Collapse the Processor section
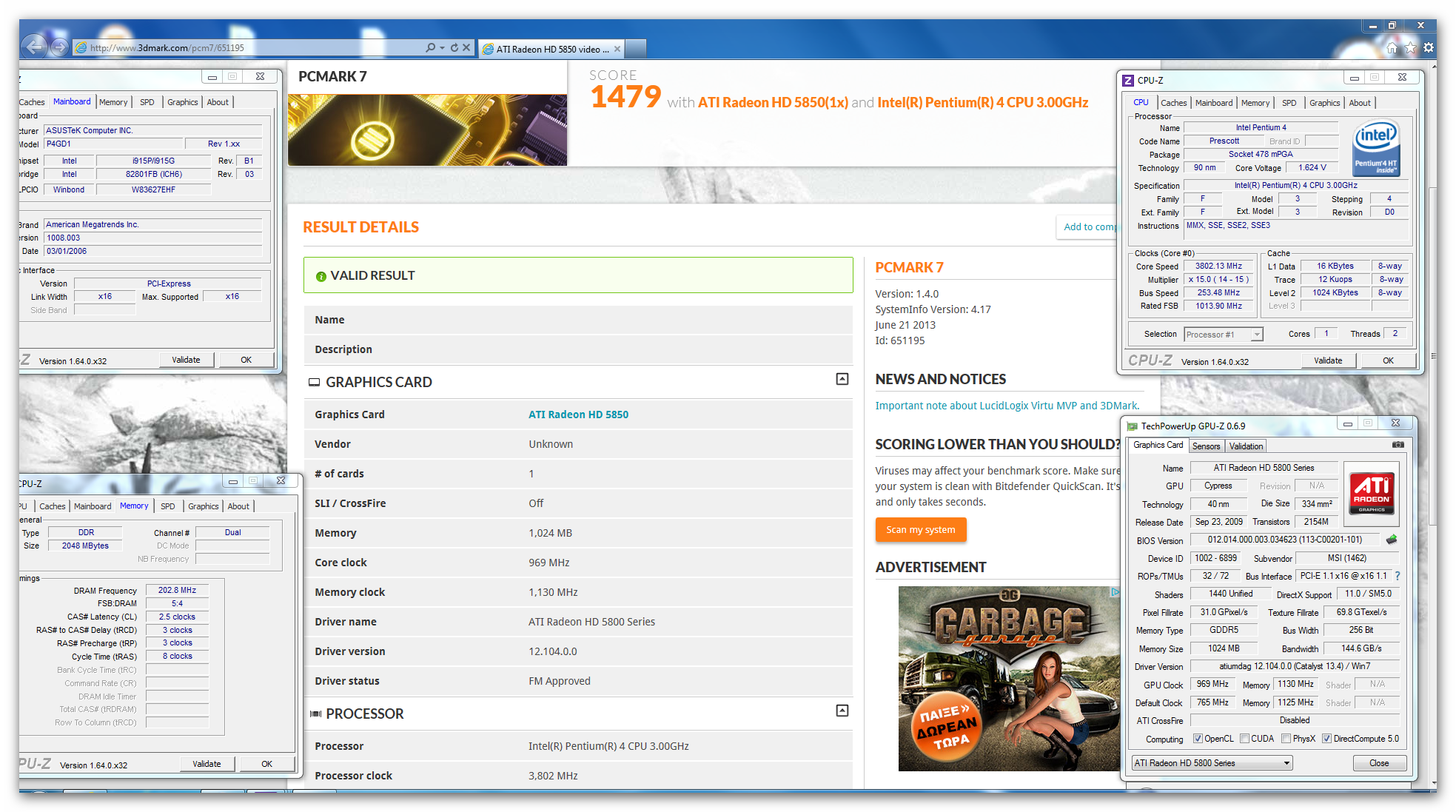Image resolution: width=1456 pixels, height=812 pixels. click(842, 711)
